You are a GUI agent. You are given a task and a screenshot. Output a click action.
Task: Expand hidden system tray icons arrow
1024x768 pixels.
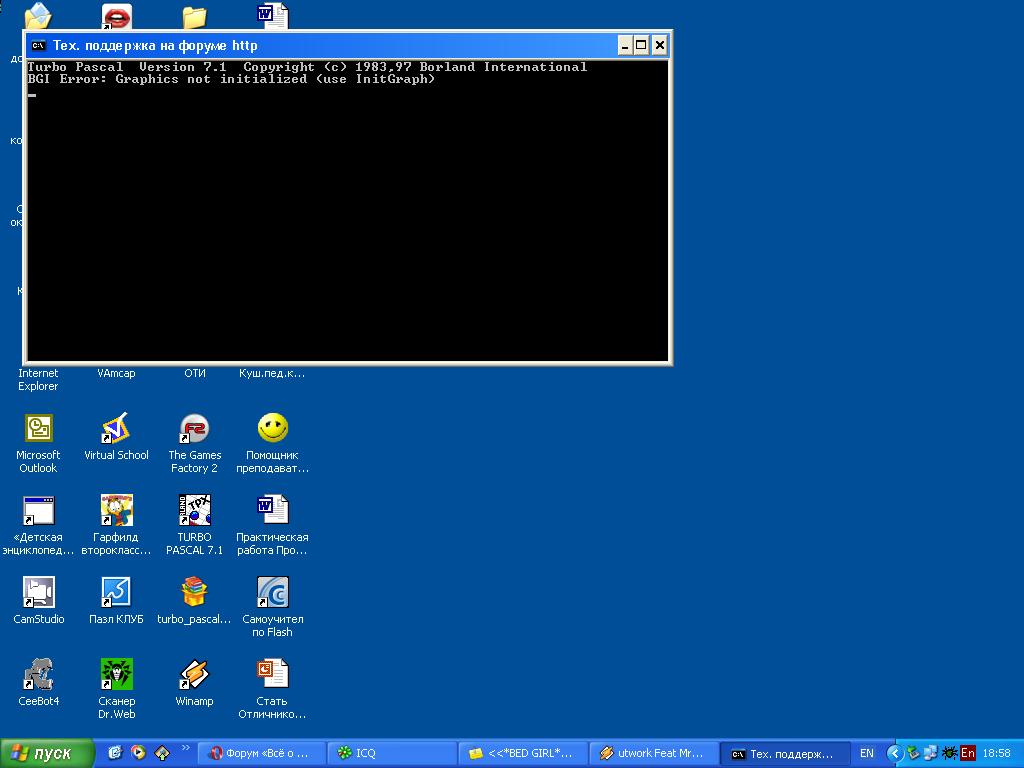[896, 753]
